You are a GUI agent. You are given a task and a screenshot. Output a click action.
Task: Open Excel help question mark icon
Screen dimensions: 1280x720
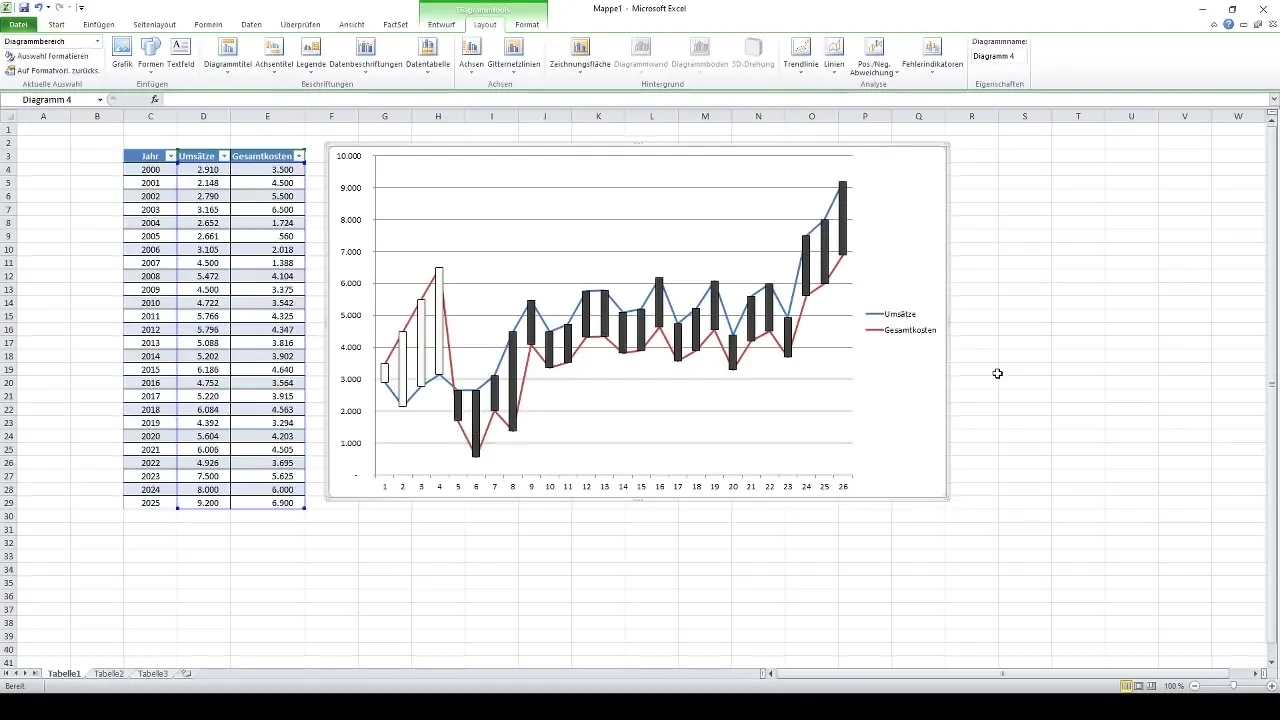1228,24
